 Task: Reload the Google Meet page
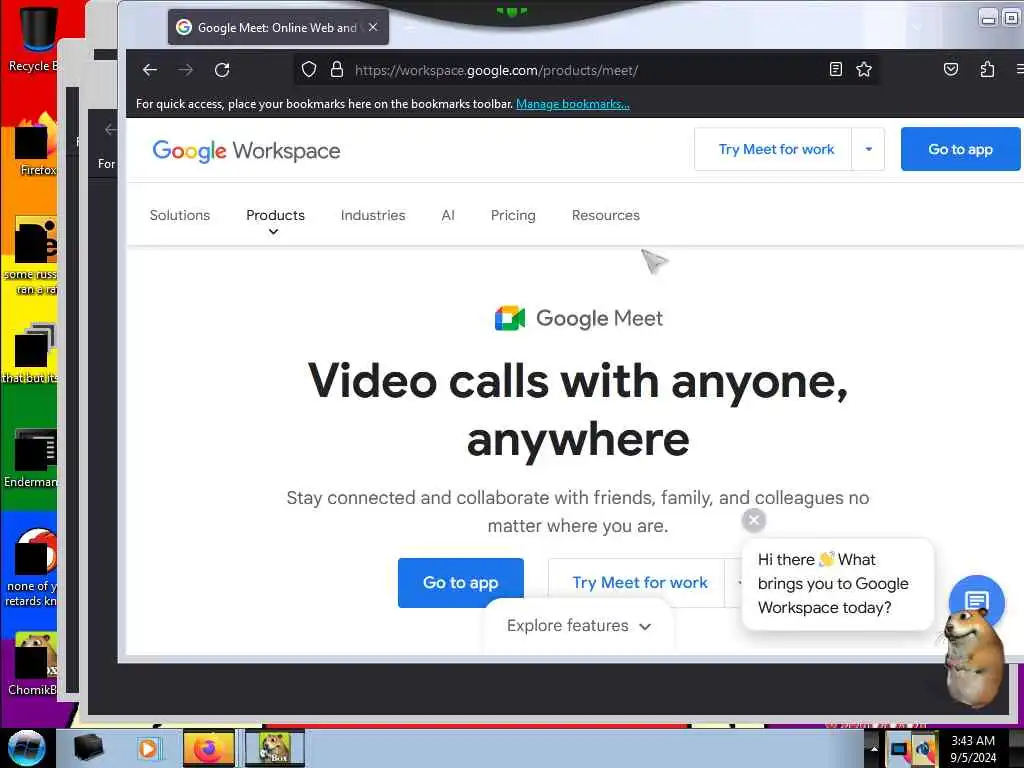point(222,70)
